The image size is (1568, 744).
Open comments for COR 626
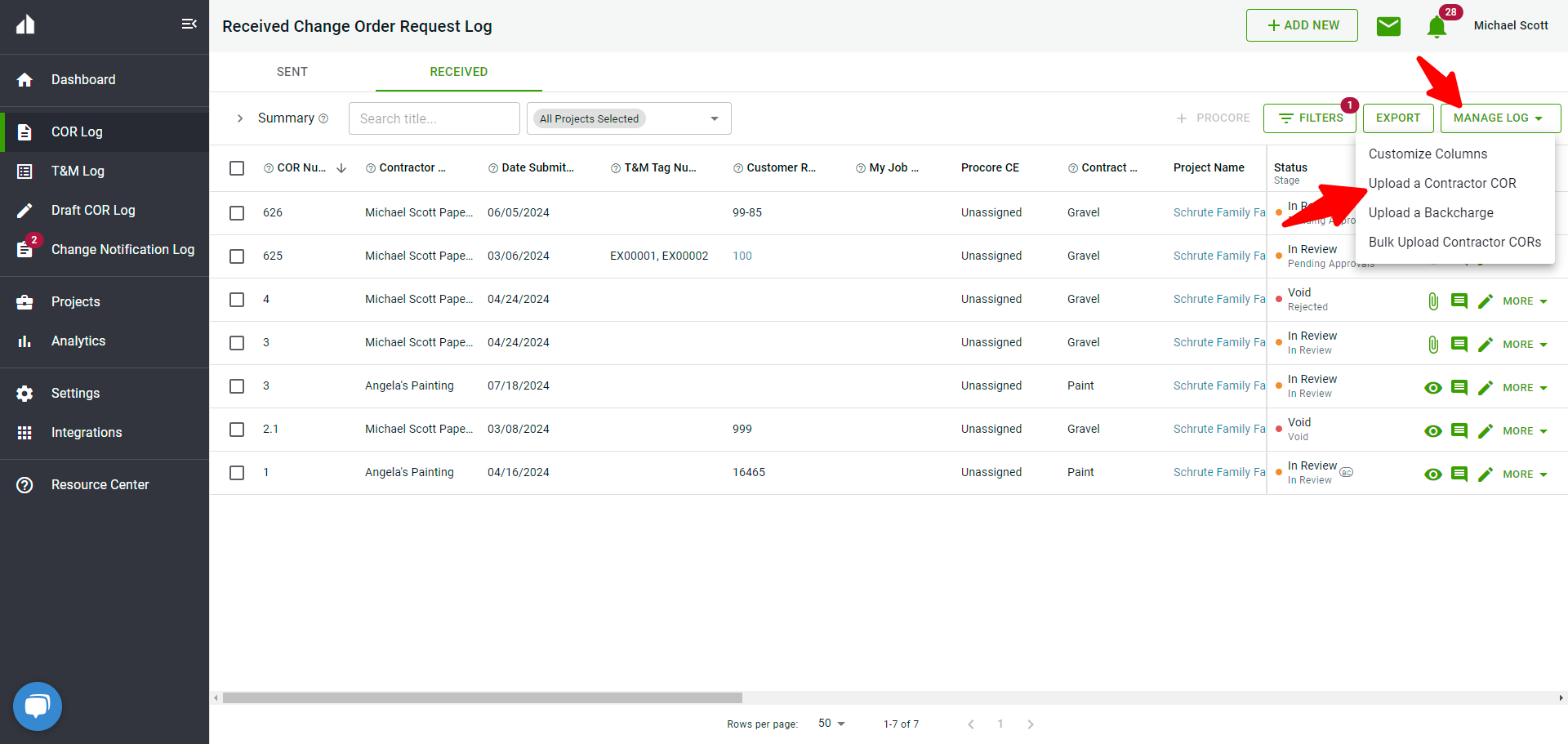click(x=1460, y=212)
